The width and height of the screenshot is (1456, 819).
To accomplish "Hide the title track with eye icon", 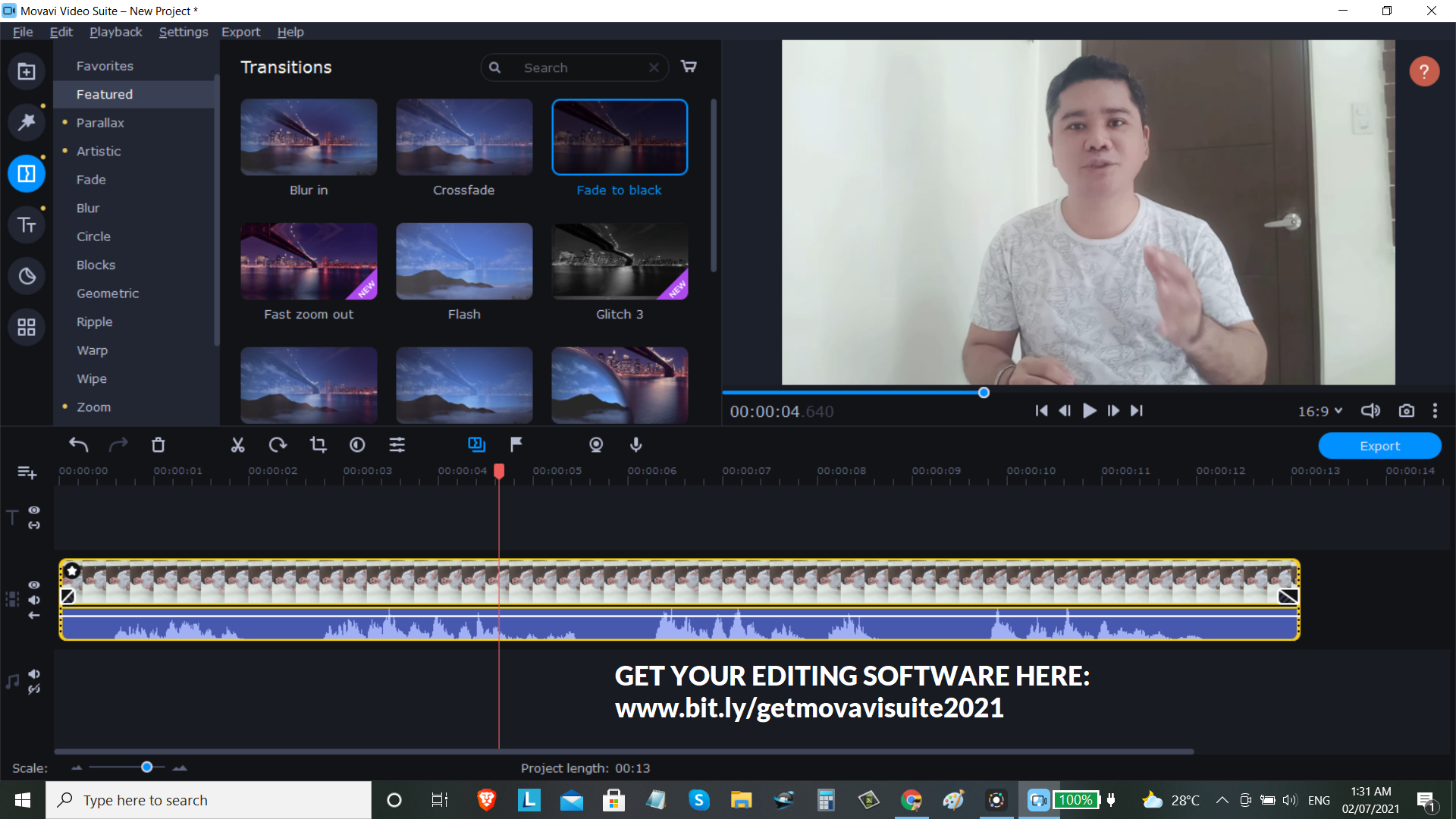I will tap(34, 510).
